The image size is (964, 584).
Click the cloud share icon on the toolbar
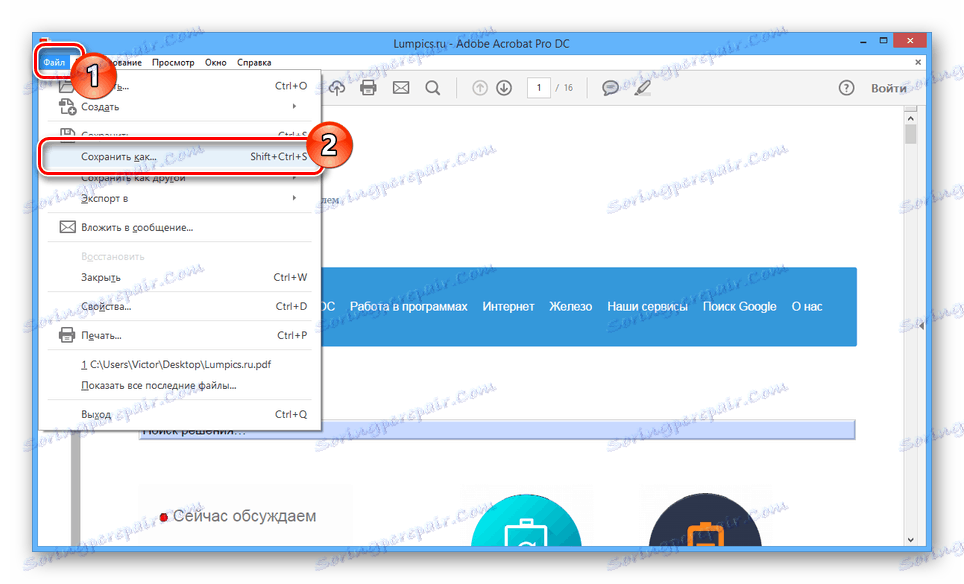pos(337,87)
